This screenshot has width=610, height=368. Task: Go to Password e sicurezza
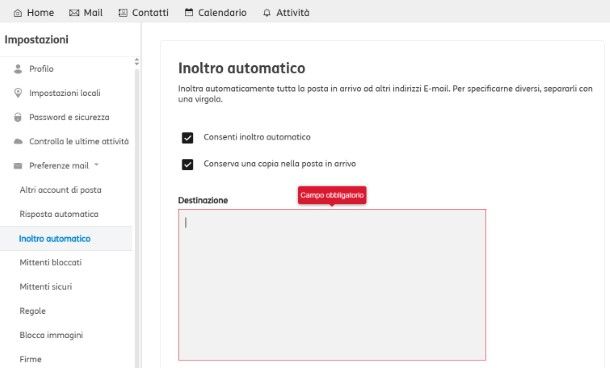[x=69, y=117]
